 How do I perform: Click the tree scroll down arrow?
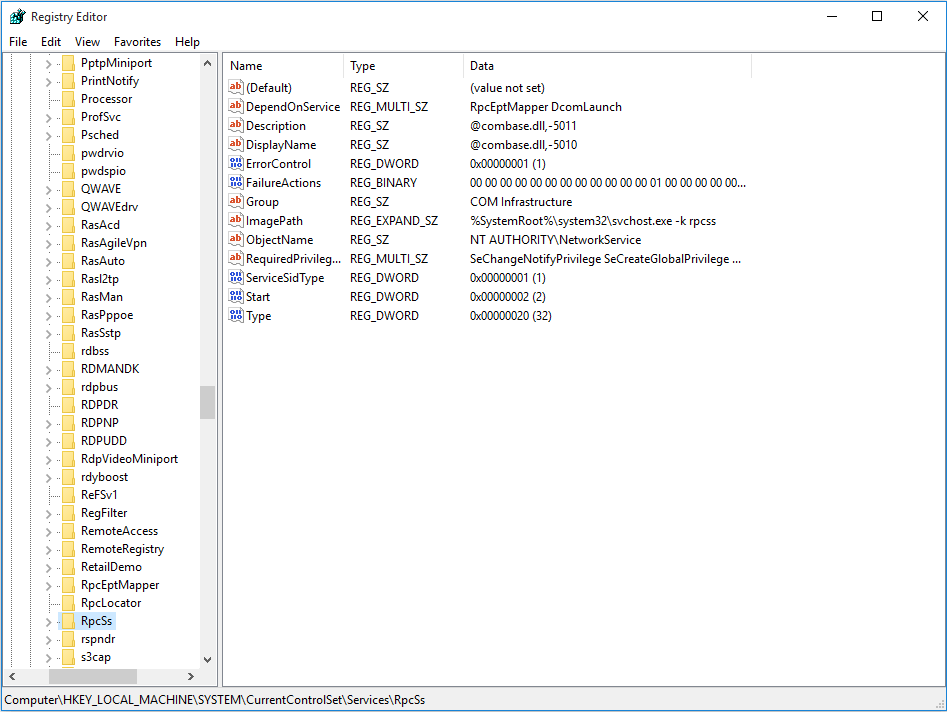tap(207, 659)
